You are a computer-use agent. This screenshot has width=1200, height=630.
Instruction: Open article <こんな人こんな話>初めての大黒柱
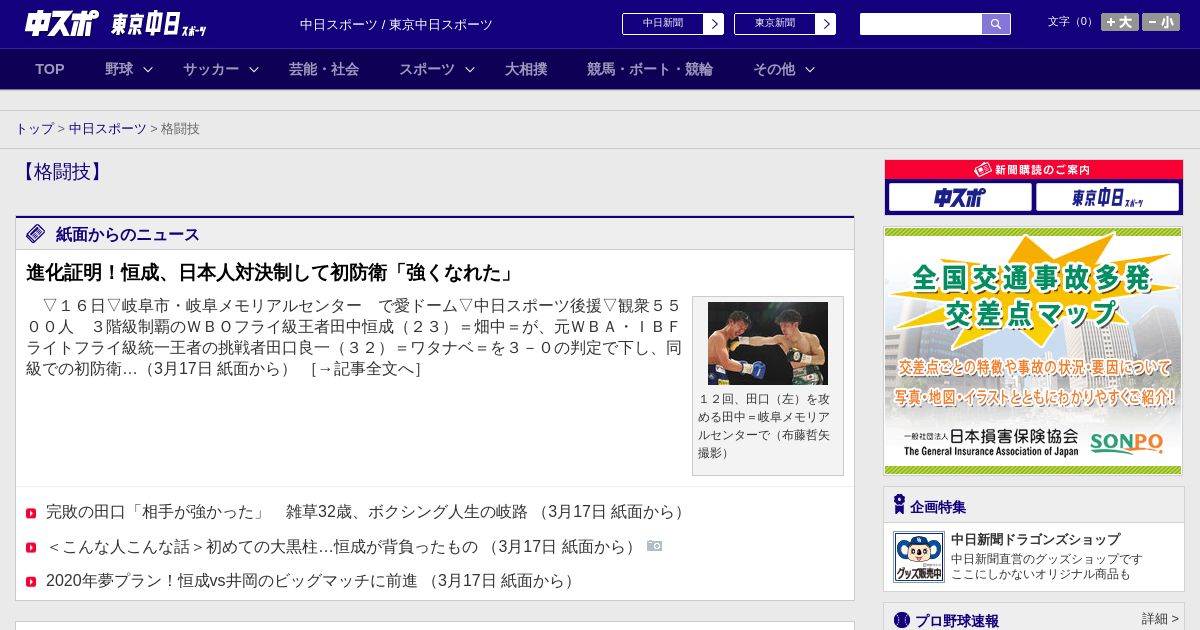[x=262, y=547]
